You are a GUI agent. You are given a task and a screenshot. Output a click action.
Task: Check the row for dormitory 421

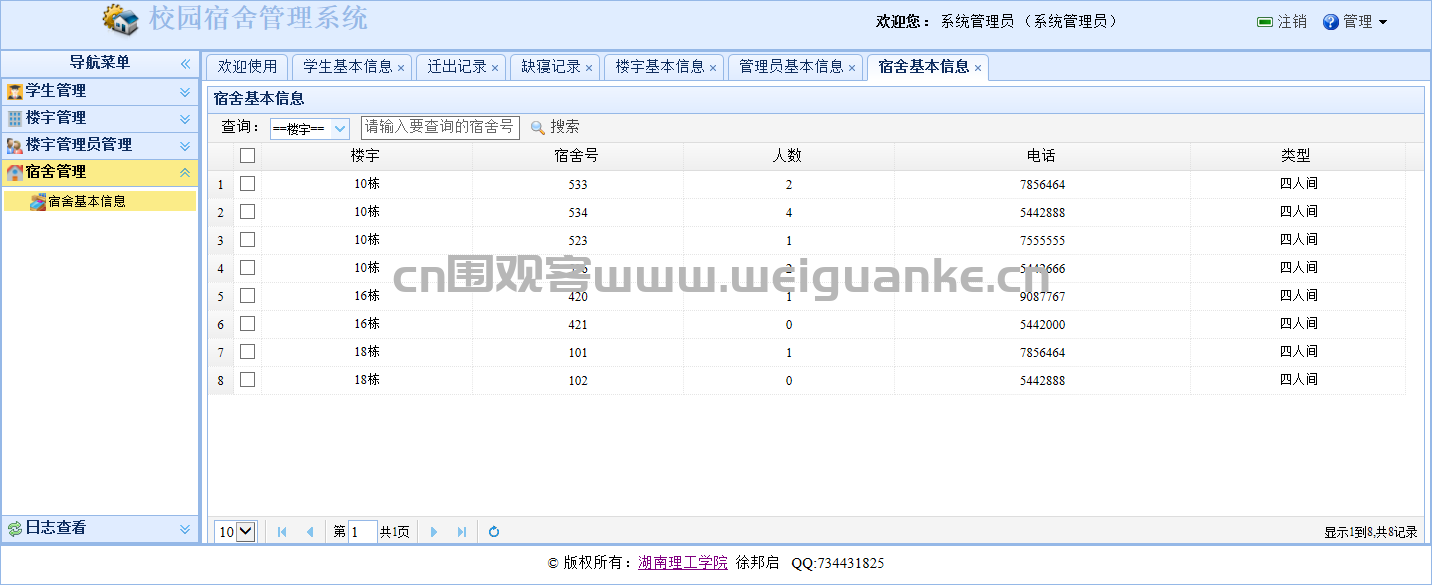coord(248,324)
